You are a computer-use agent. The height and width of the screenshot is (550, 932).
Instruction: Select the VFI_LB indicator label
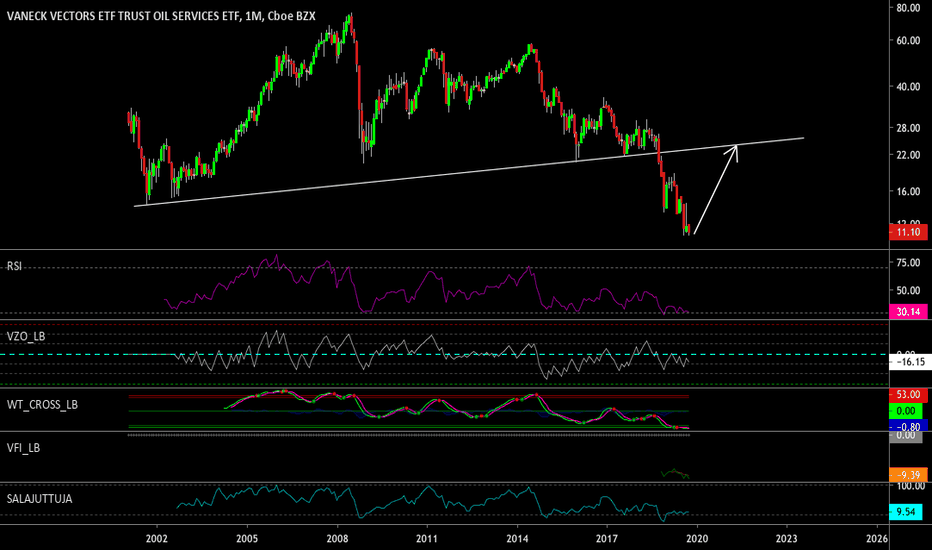(23, 448)
